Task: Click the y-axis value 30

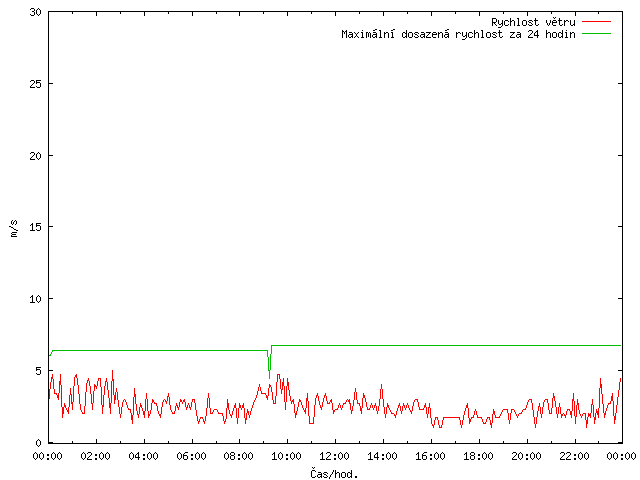Action: click(x=36, y=12)
